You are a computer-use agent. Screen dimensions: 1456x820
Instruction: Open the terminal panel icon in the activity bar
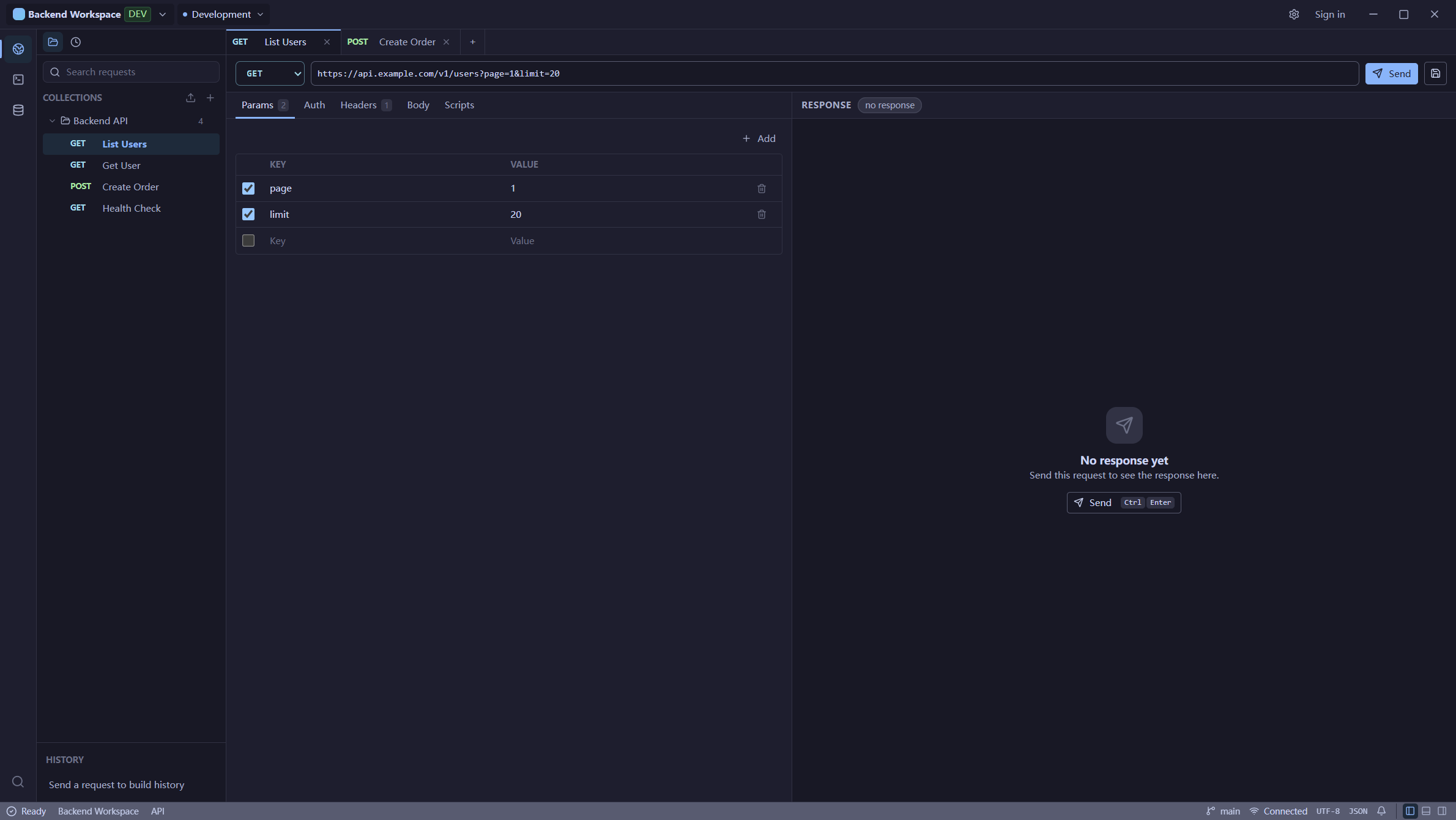pyautogui.click(x=18, y=80)
